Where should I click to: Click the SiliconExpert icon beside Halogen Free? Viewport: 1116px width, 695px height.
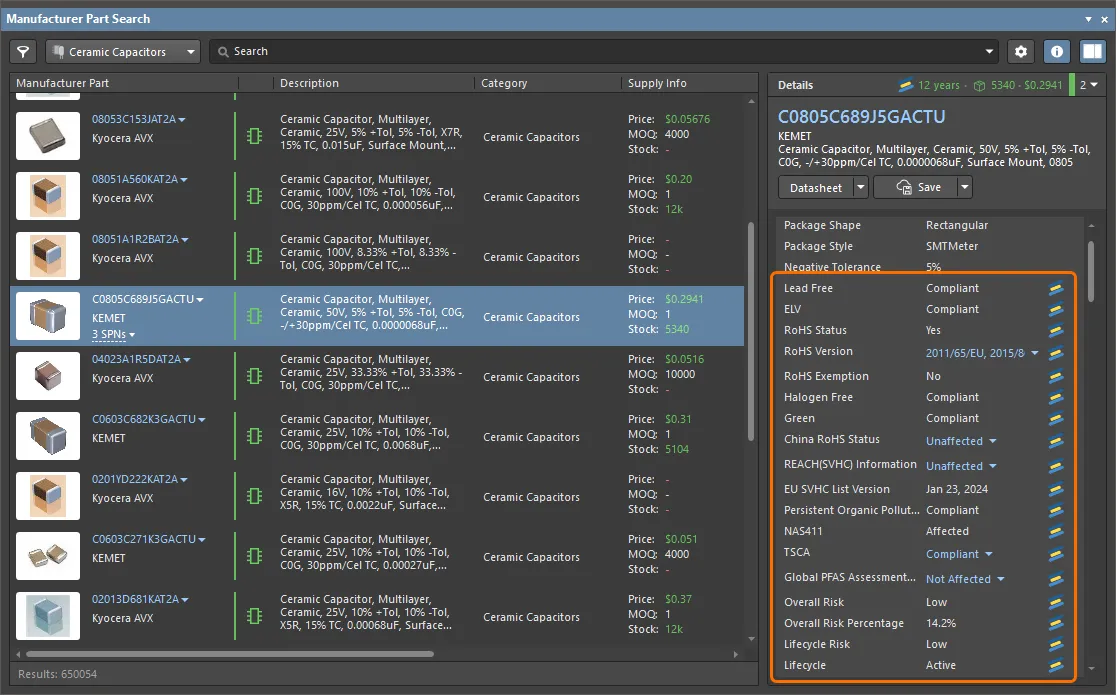tap(1055, 398)
